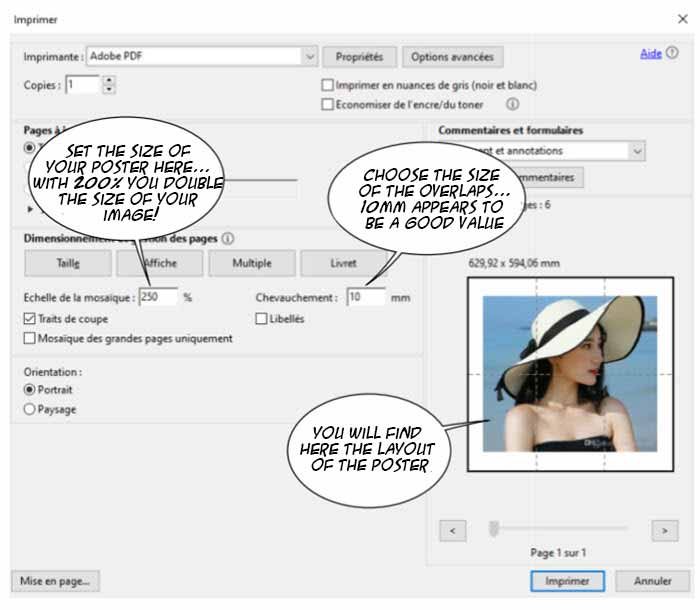Select the Livret booklet option

click(x=343, y=263)
